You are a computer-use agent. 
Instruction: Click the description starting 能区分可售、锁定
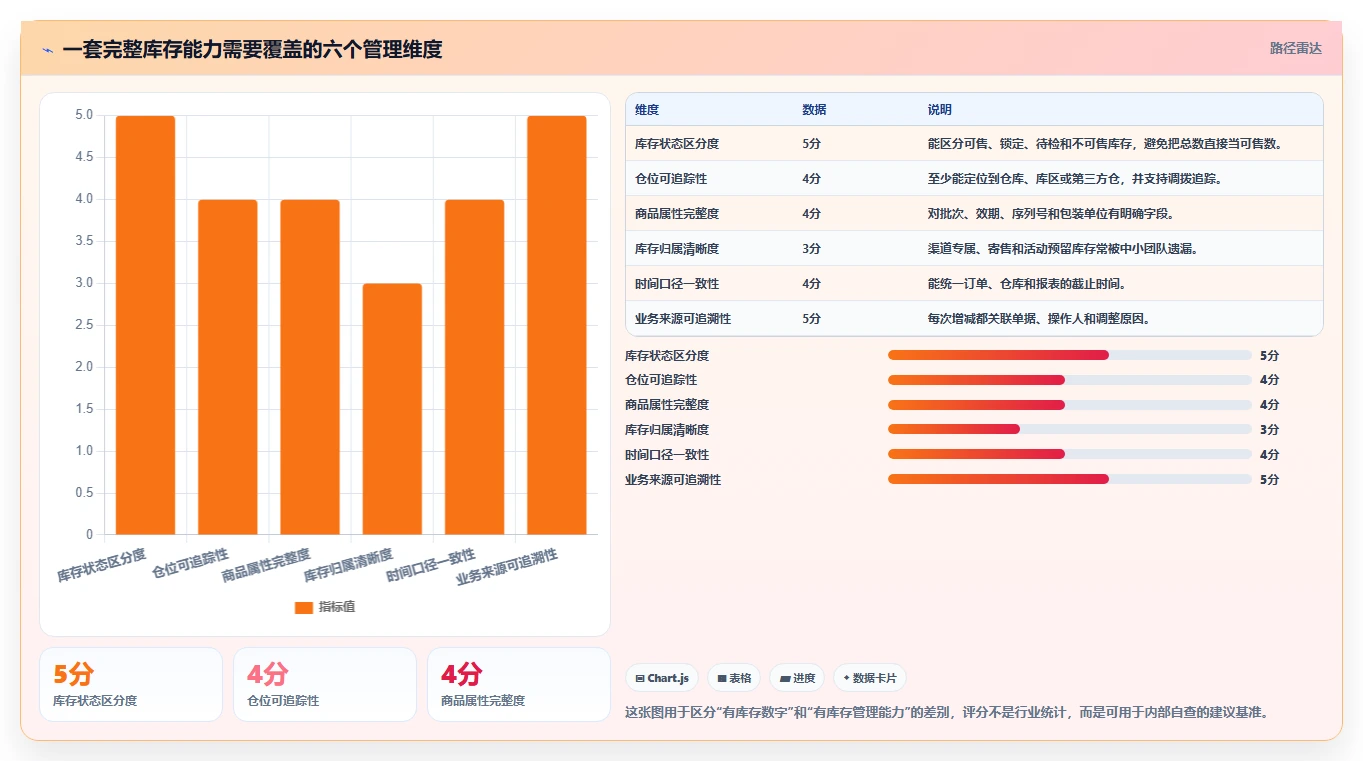pos(1105,144)
